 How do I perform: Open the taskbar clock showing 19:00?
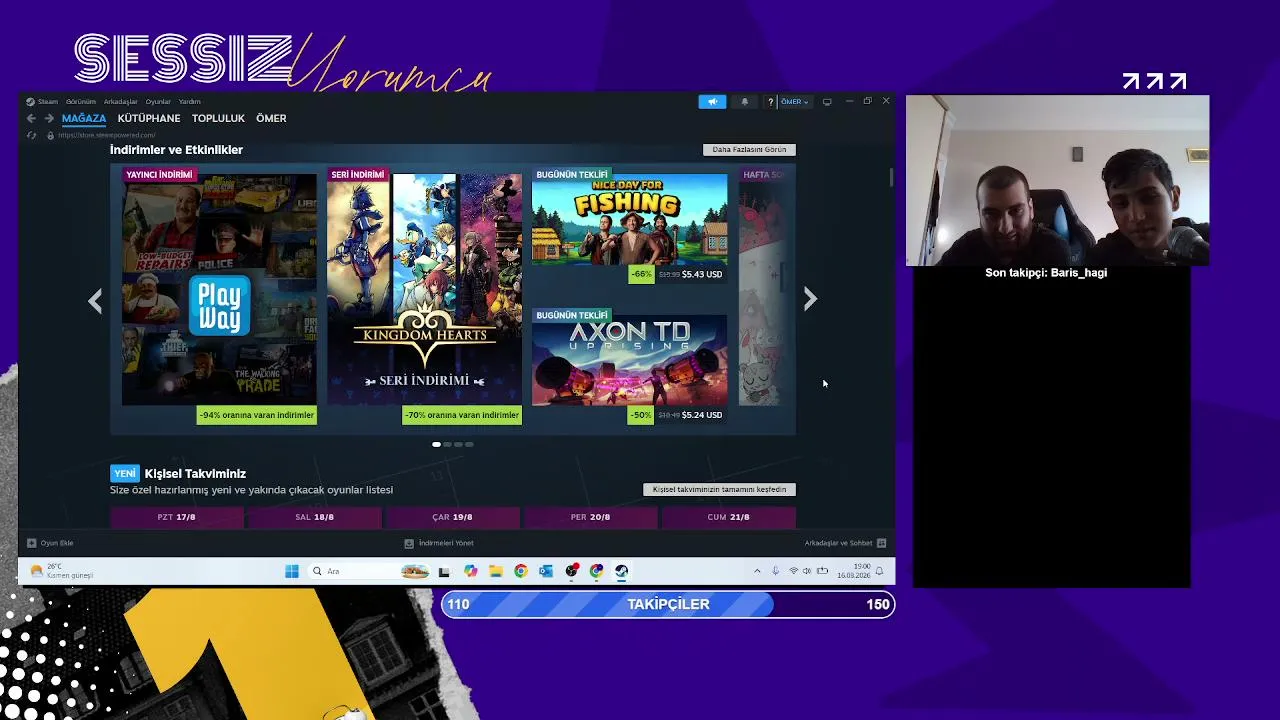click(852, 571)
